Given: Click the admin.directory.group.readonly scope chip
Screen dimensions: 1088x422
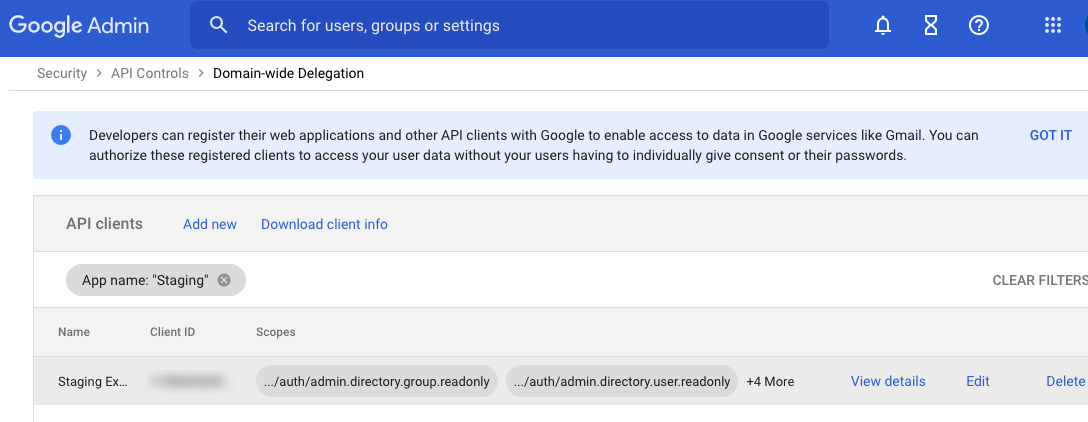Looking at the screenshot, I should point(377,381).
